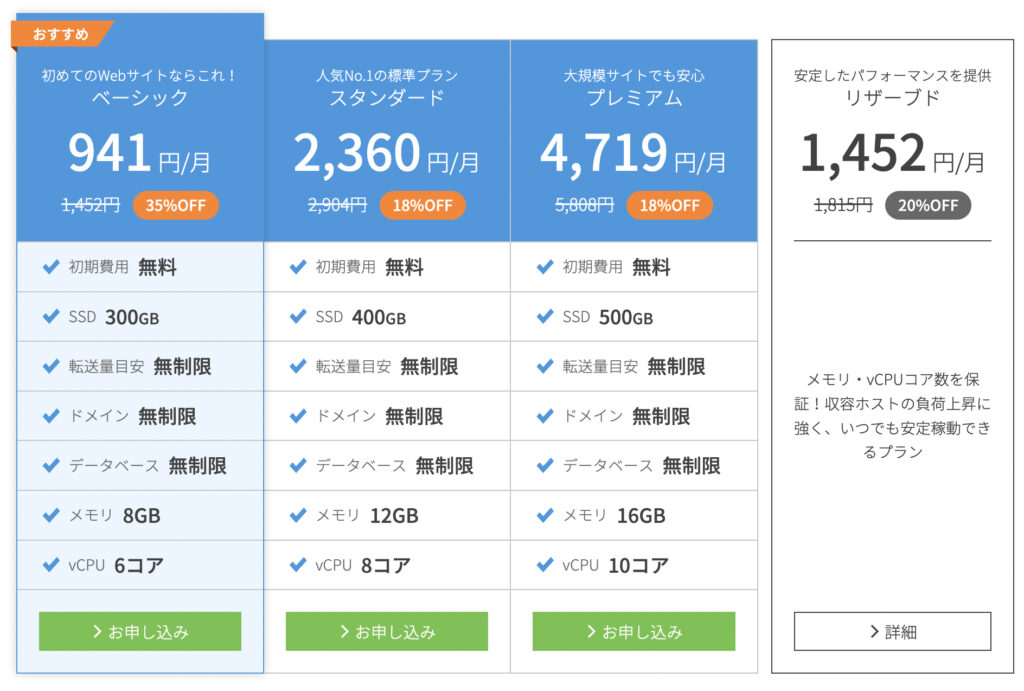This screenshot has width=1024, height=691.
Task: Select the スタンダード 18%OFF badge
Action: (422, 205)
